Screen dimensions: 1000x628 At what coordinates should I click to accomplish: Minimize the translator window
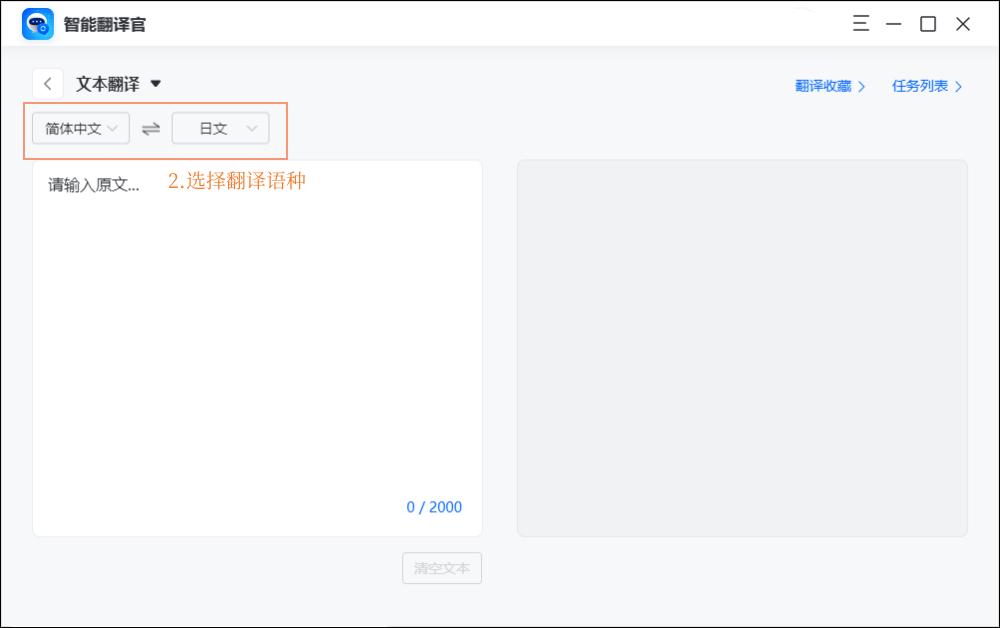893,24
